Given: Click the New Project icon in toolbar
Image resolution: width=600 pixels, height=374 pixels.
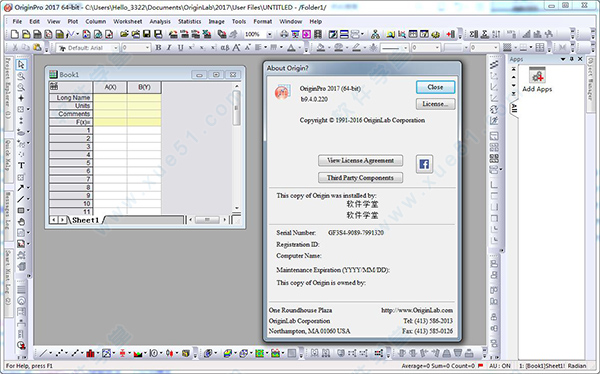Looking at the screenshot, I should pos(15,34).
